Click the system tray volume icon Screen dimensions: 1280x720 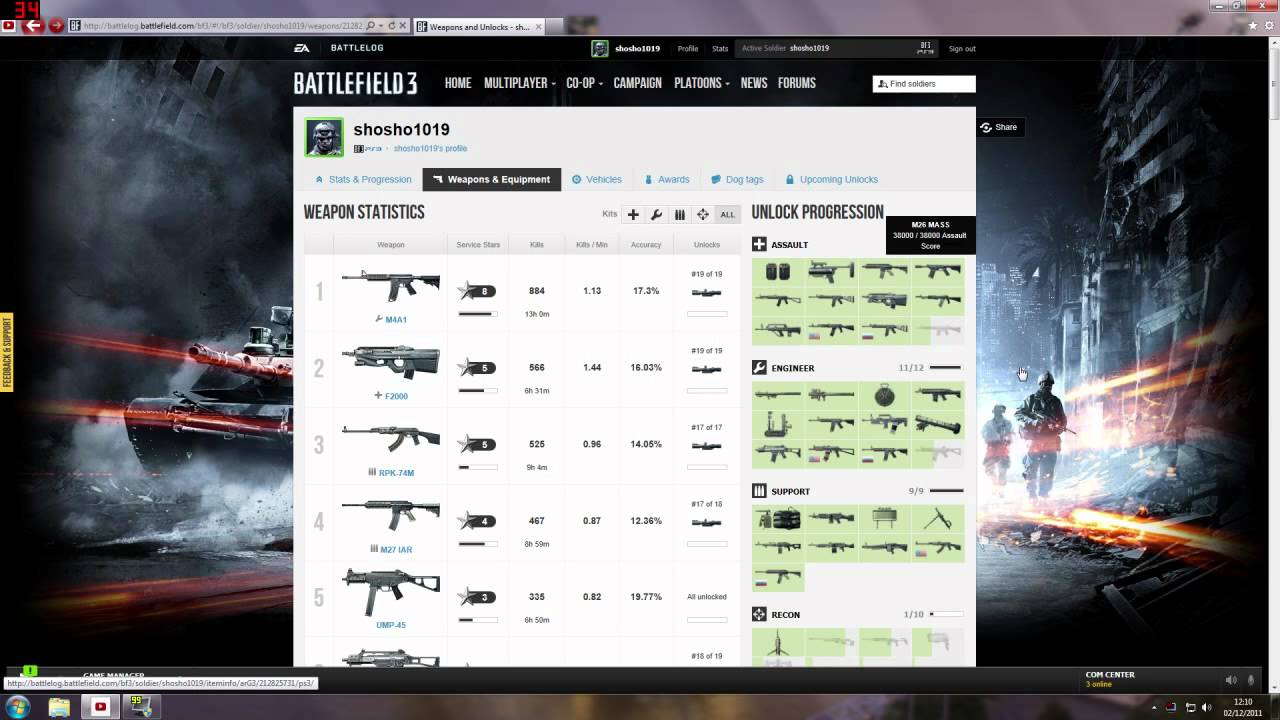1205,707
